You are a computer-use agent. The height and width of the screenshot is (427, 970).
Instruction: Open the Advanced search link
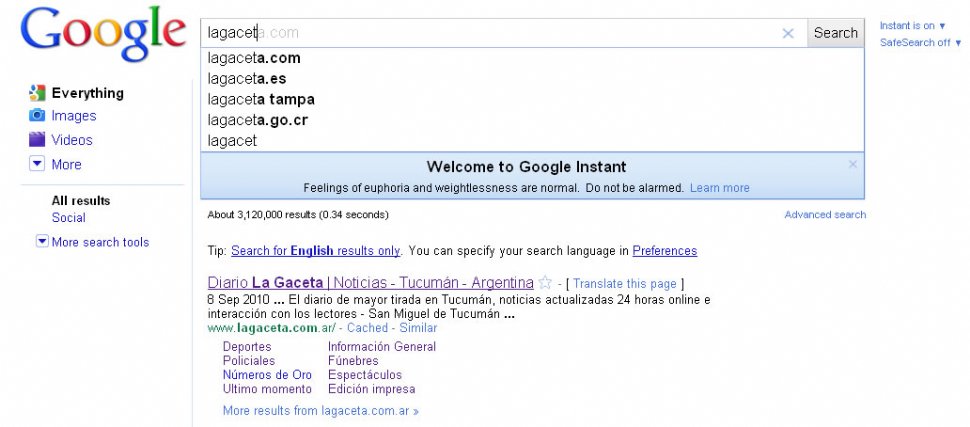(825, 215)
